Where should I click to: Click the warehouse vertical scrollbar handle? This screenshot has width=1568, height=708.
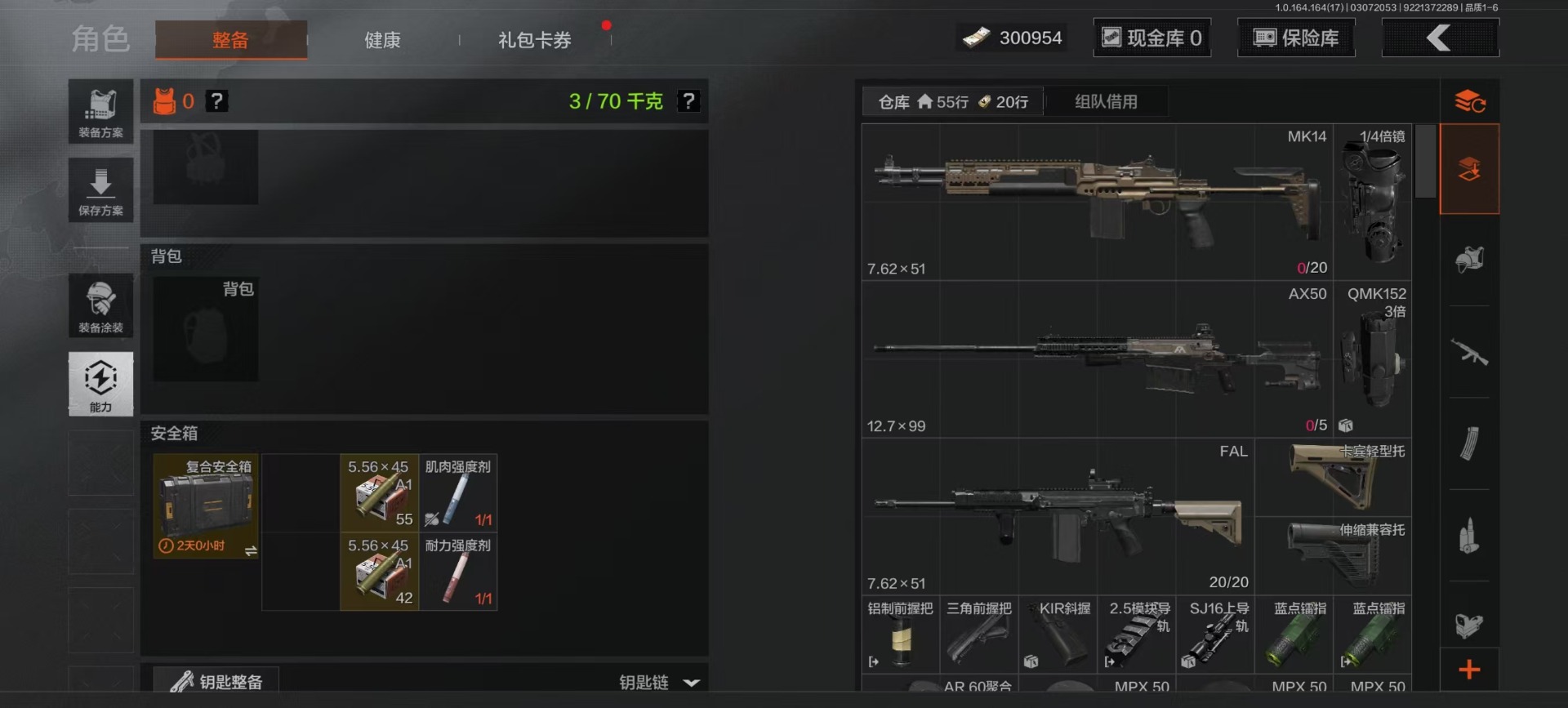[x=1425, y=161]
